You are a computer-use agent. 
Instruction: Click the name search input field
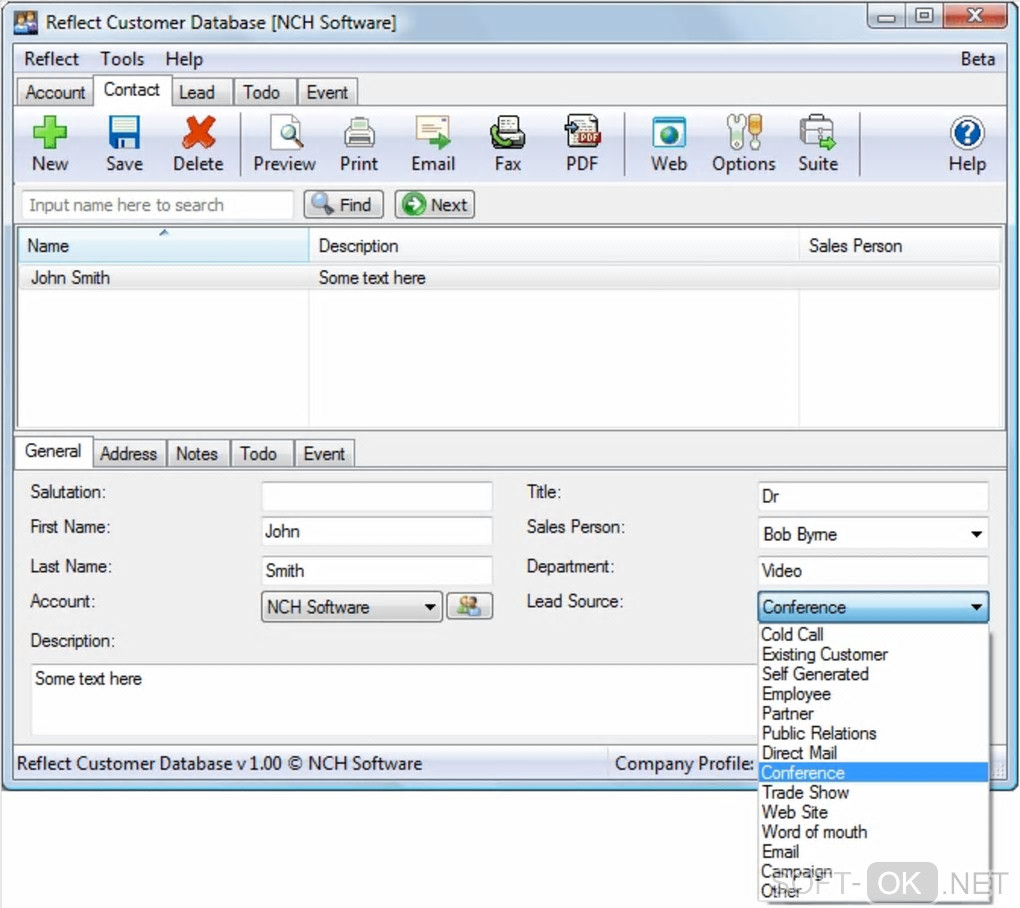(157, 205)
